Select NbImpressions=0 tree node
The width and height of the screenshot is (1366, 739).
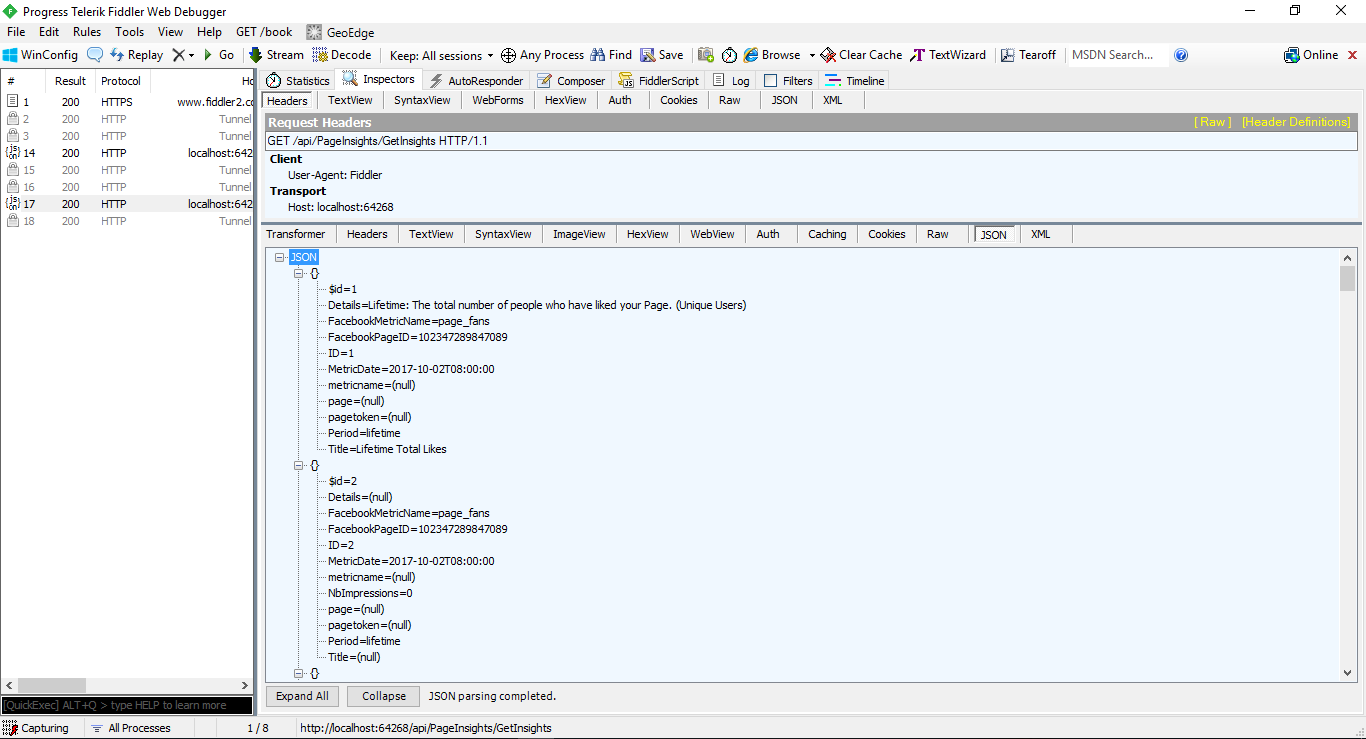370,593
